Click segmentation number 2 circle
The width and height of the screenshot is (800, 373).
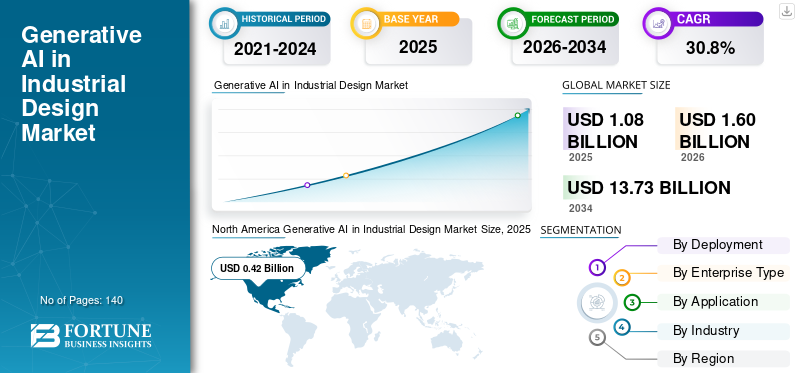point(622,278)
